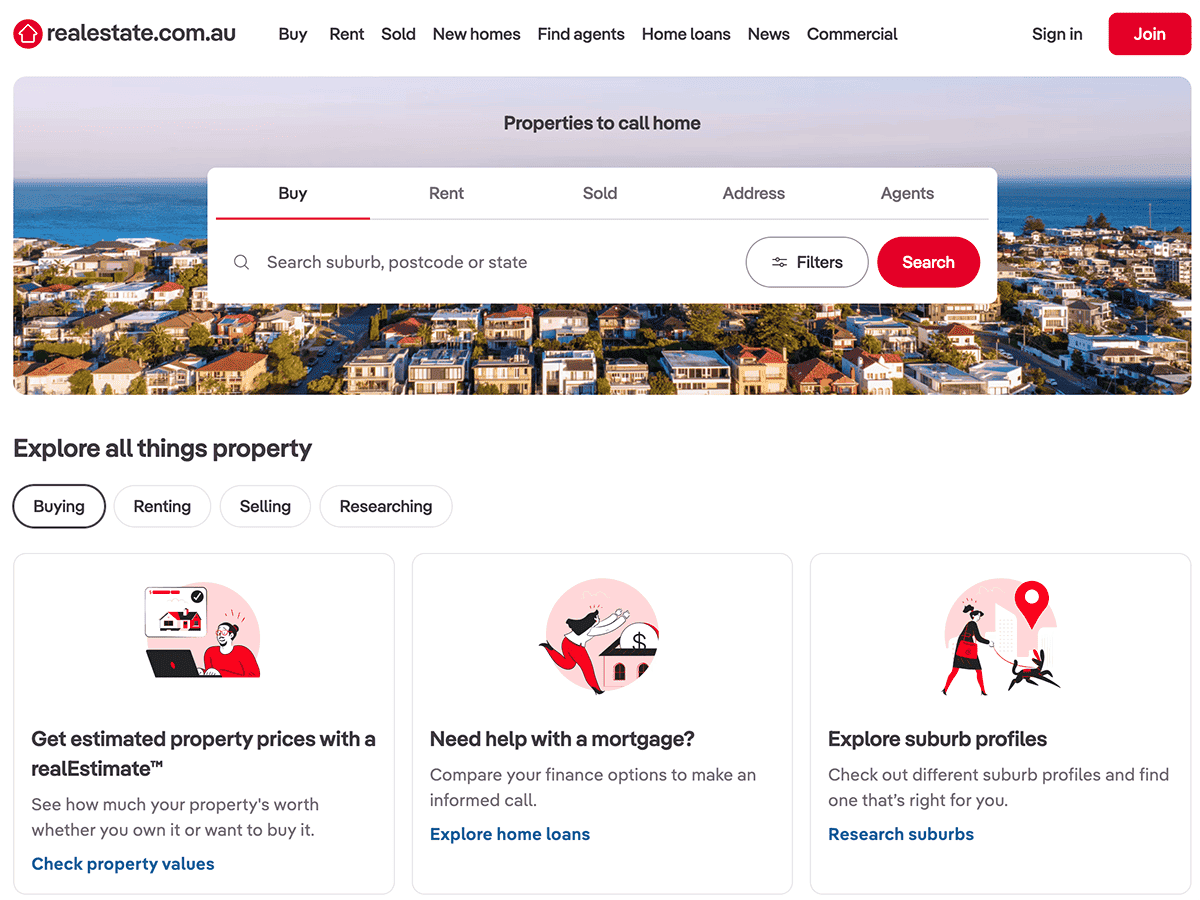
Task: Select the Buying category pill
Action: (x=59, y=506)
